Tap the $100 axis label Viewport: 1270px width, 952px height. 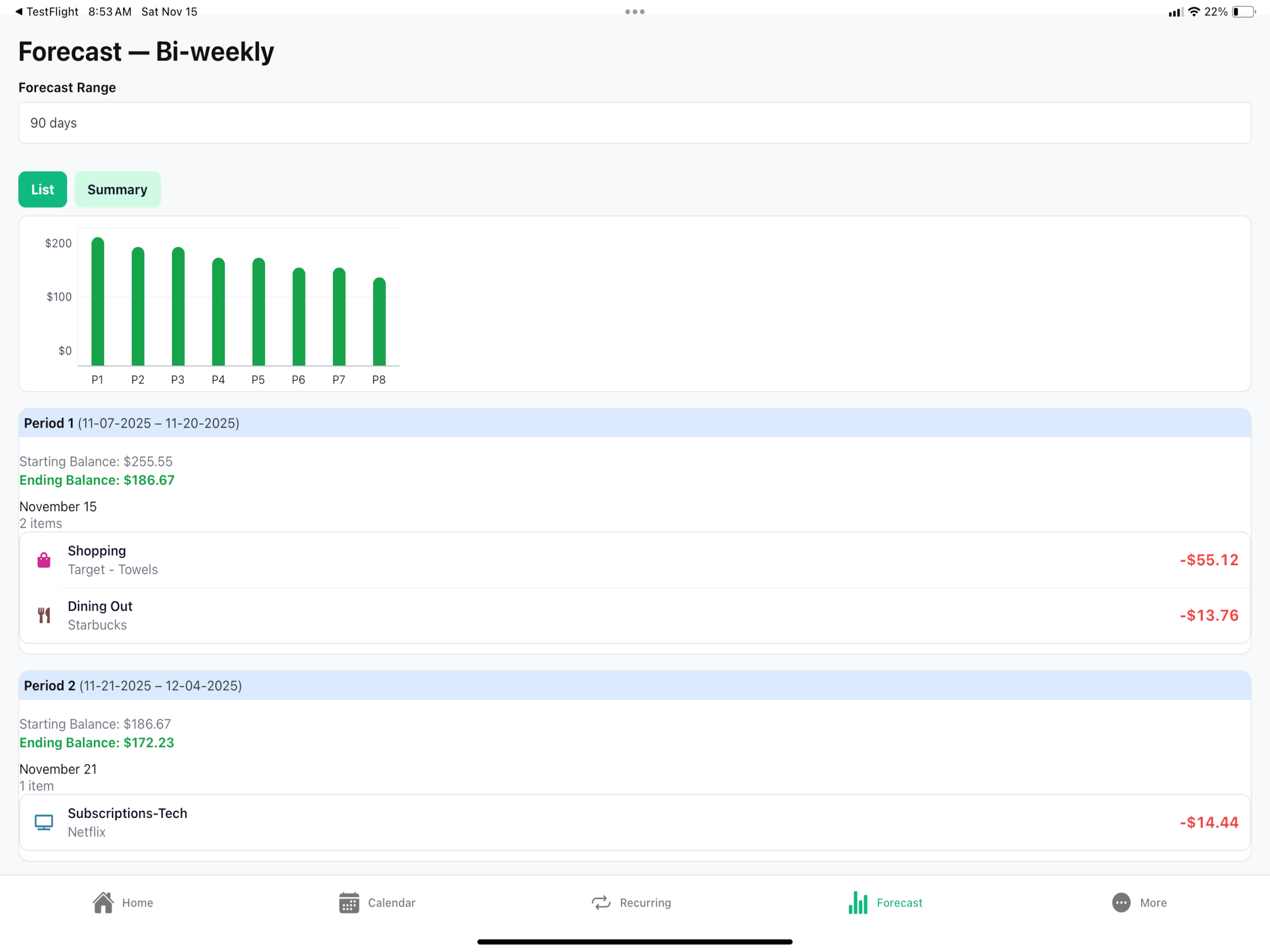59,297
